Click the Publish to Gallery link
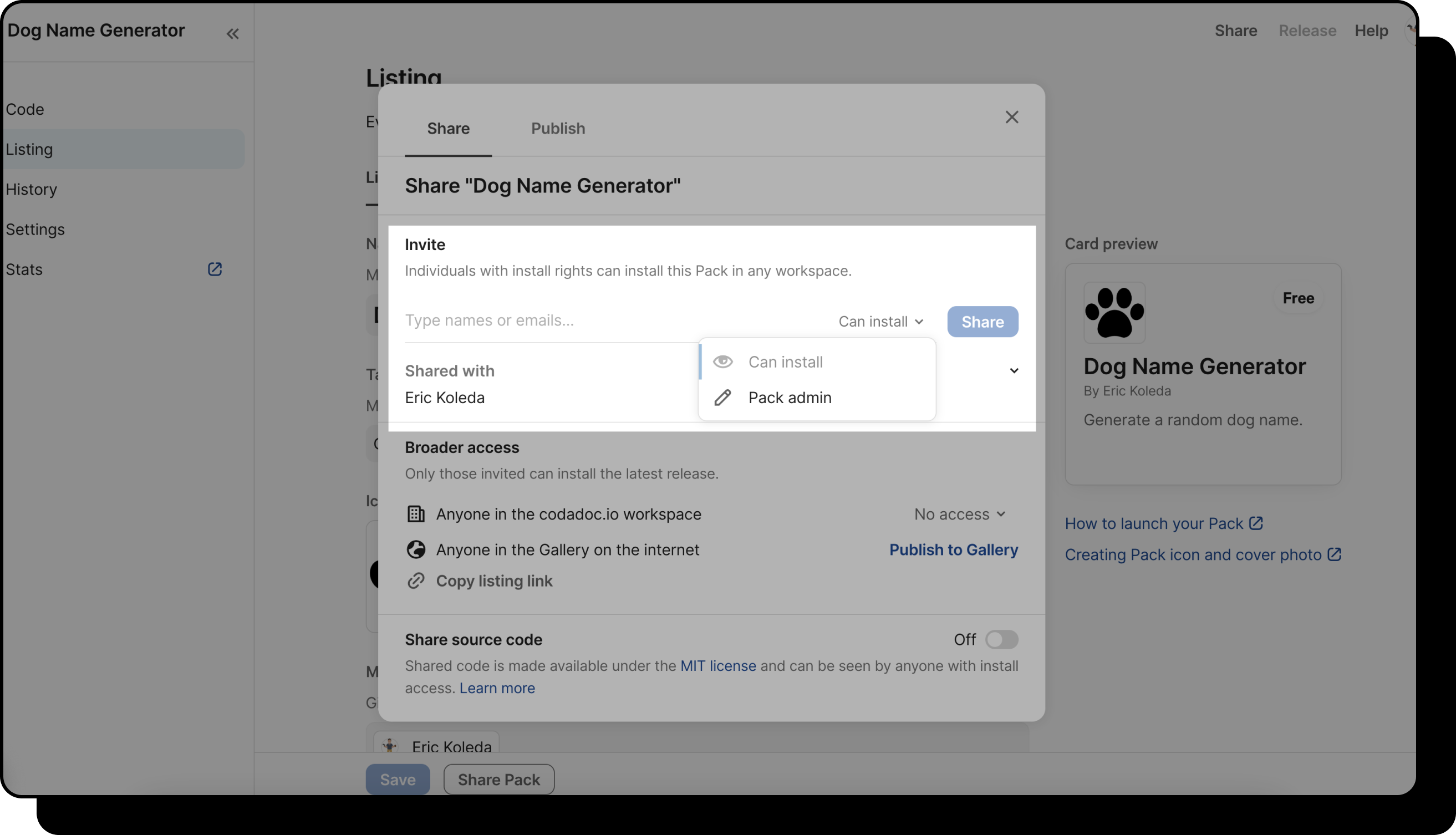The width and height of the screenshot is (1456, 835). click(x=953, y=549)
